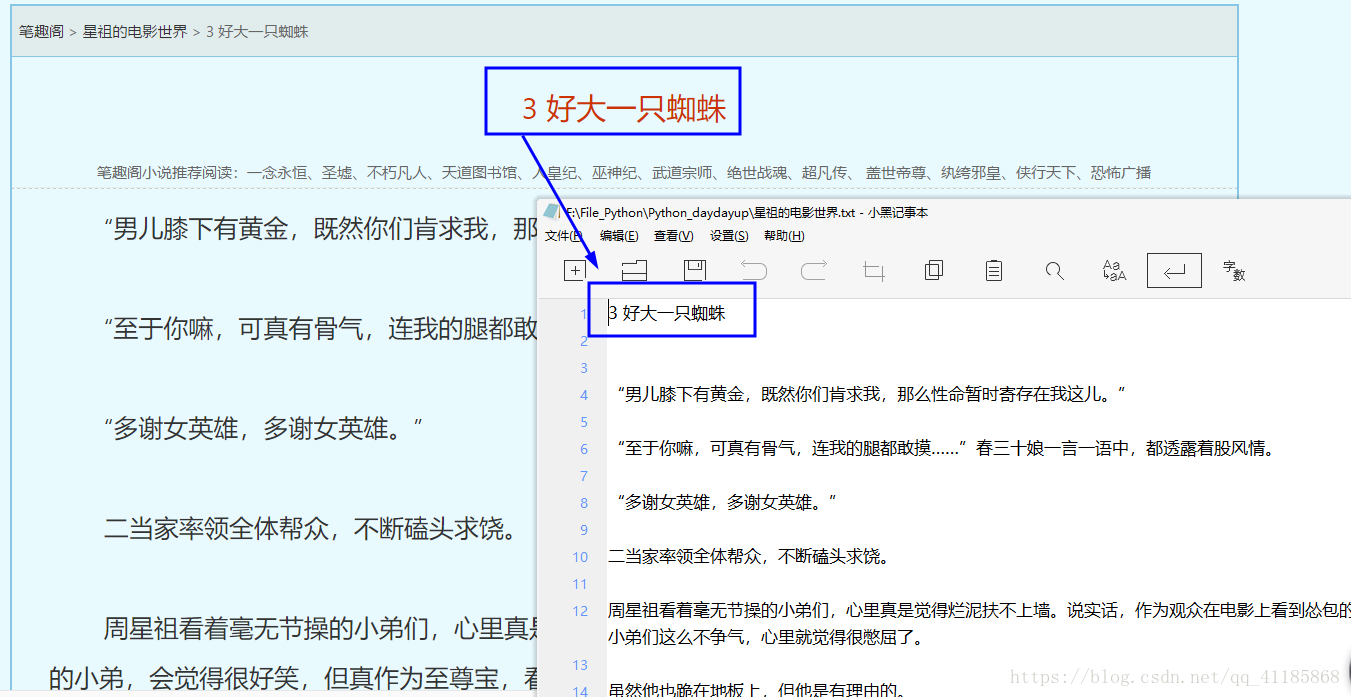Open recommended novel 天道图书馆

pyautogui.click(x=479, y=173)
